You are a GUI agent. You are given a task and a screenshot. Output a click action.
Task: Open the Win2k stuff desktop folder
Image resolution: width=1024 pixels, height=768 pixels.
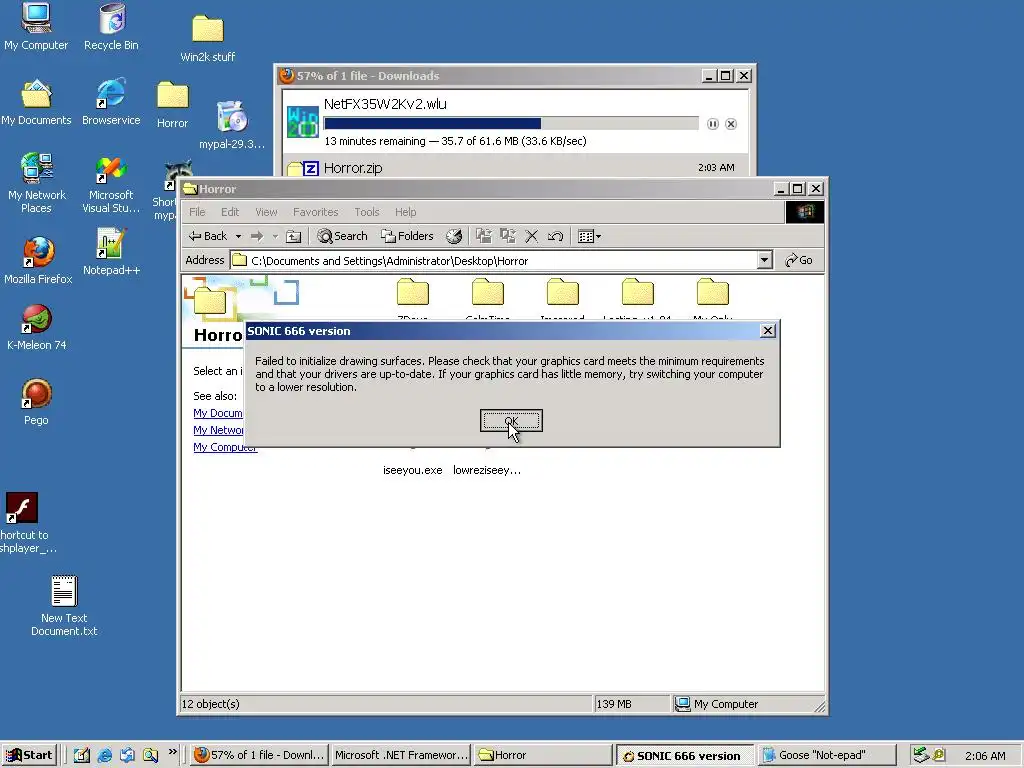(x=208, y=39)
